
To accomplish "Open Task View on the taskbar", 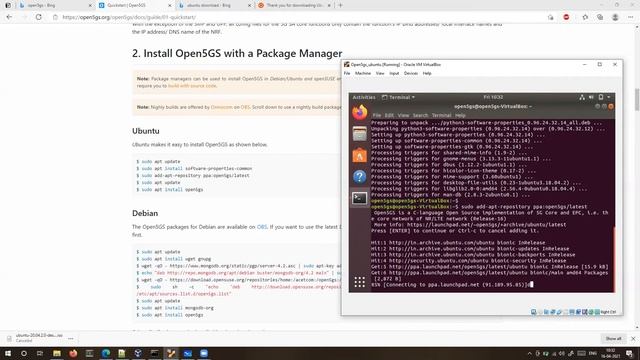I will click(x=40, y=353).
